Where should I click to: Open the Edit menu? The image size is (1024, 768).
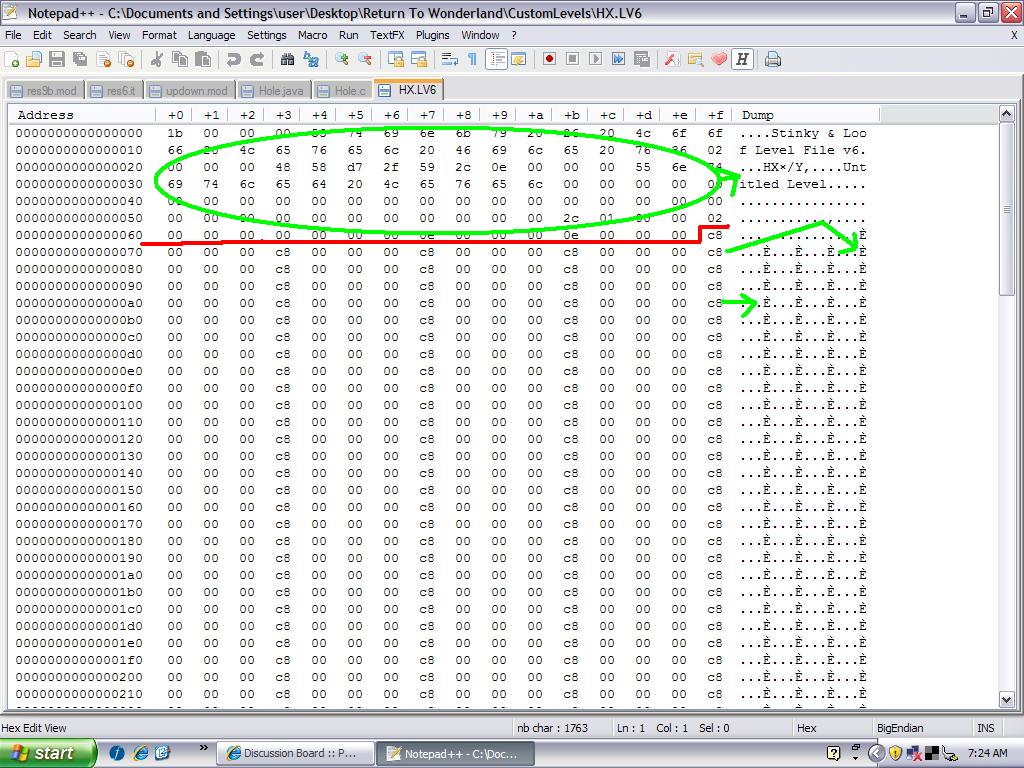[42, 35]
